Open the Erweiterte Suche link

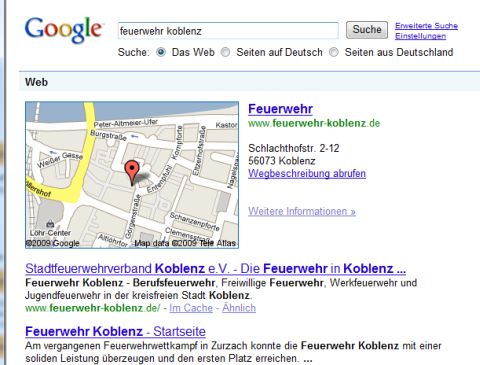tap(426, 26)
